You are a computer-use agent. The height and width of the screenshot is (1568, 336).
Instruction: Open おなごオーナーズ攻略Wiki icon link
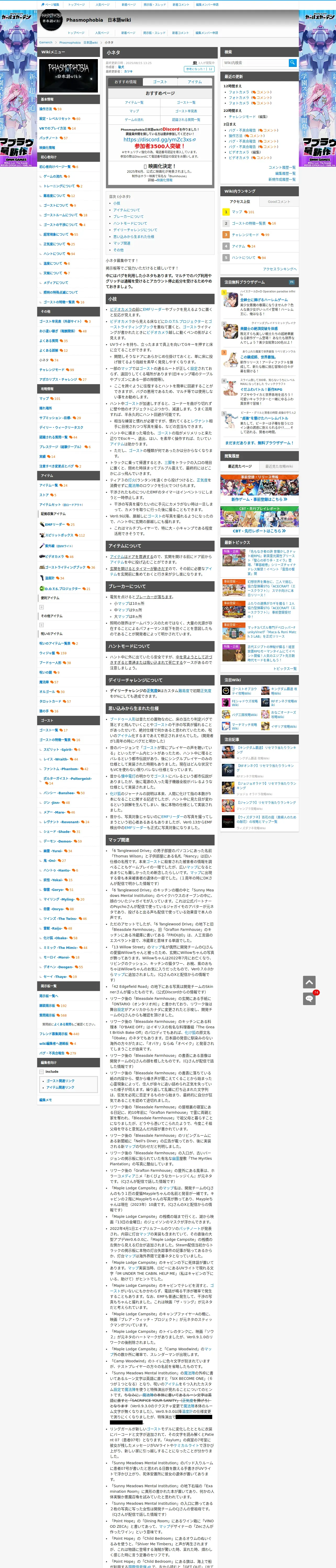tap(266, 714)
